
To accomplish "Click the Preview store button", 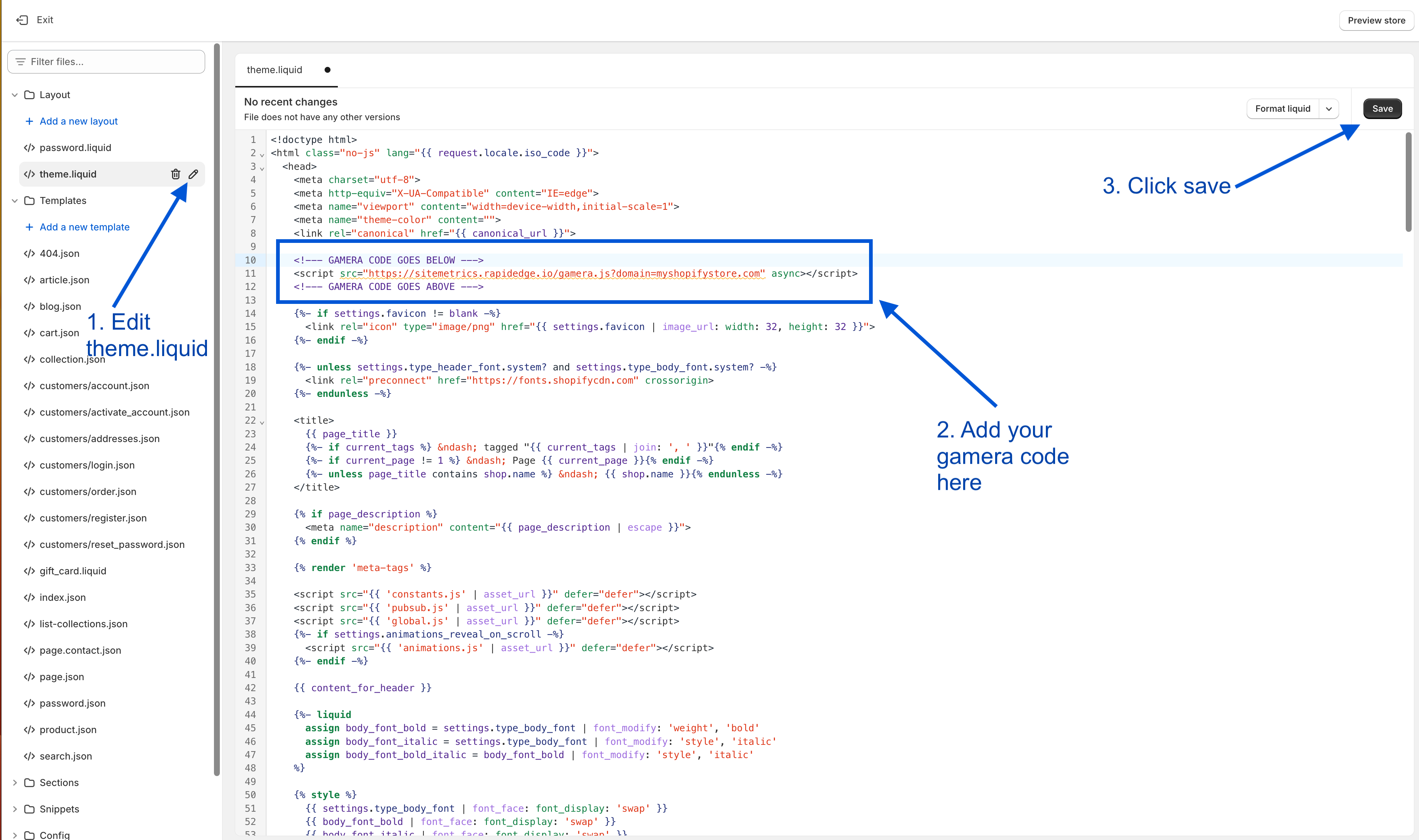I will point(1376,20).
